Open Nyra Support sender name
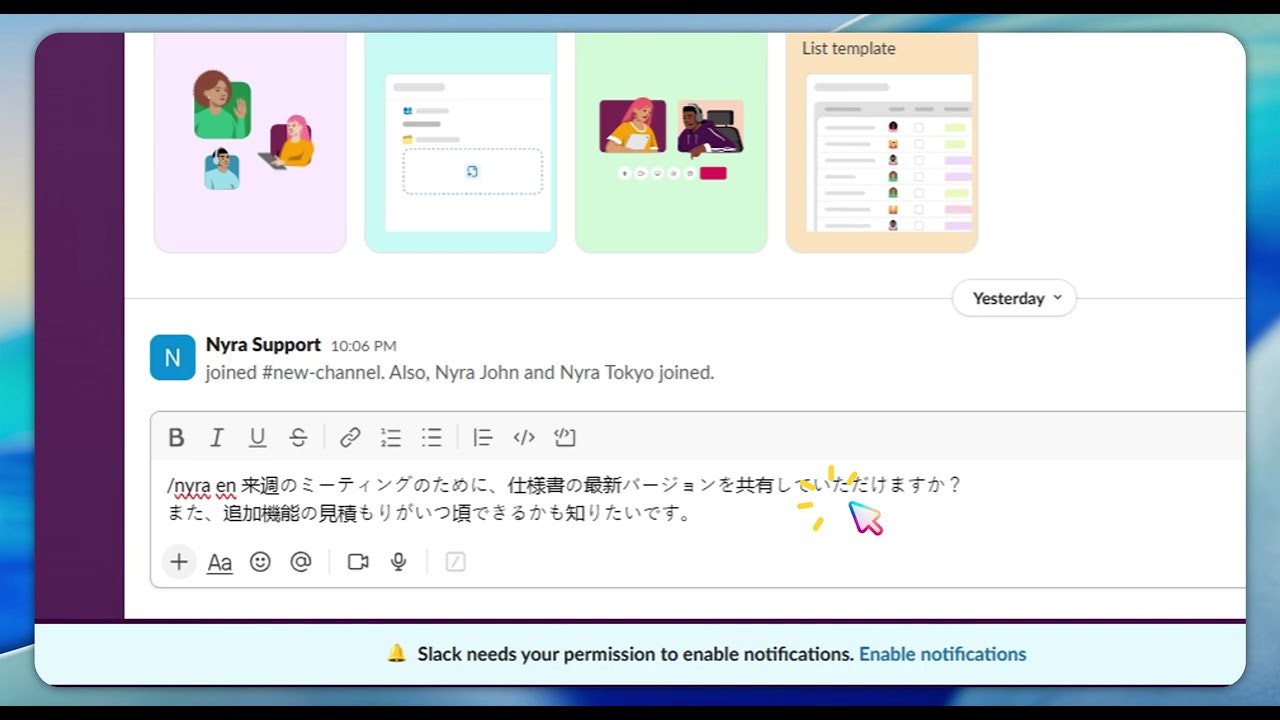 tap(263, 345)
